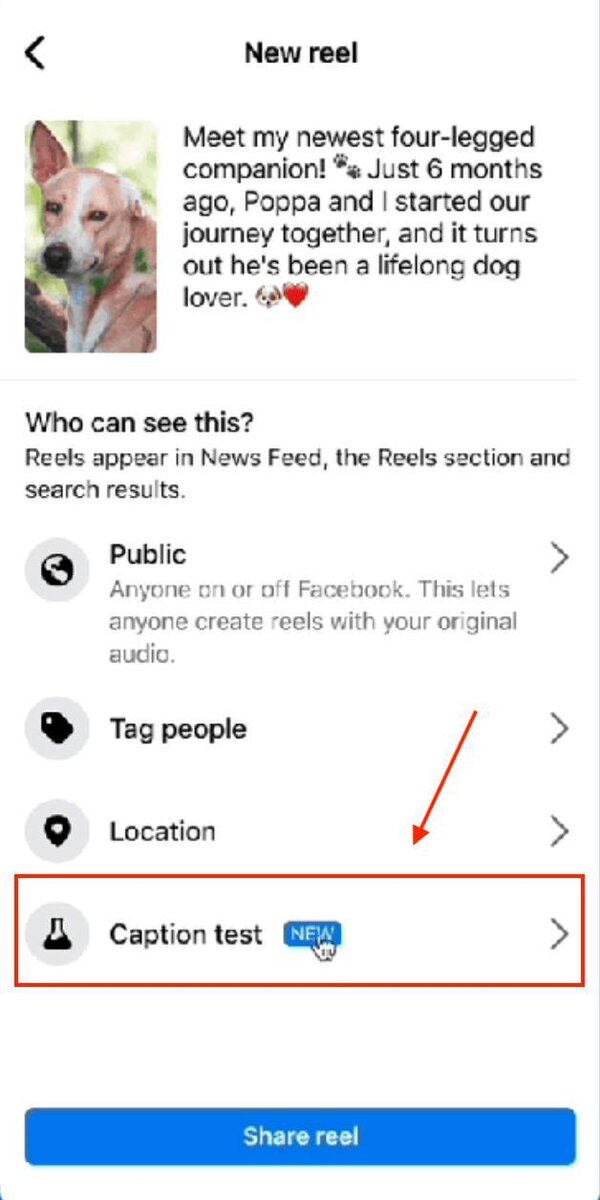Open Location via its right chevron
600x1200 pixels.
tap(560, 832)
